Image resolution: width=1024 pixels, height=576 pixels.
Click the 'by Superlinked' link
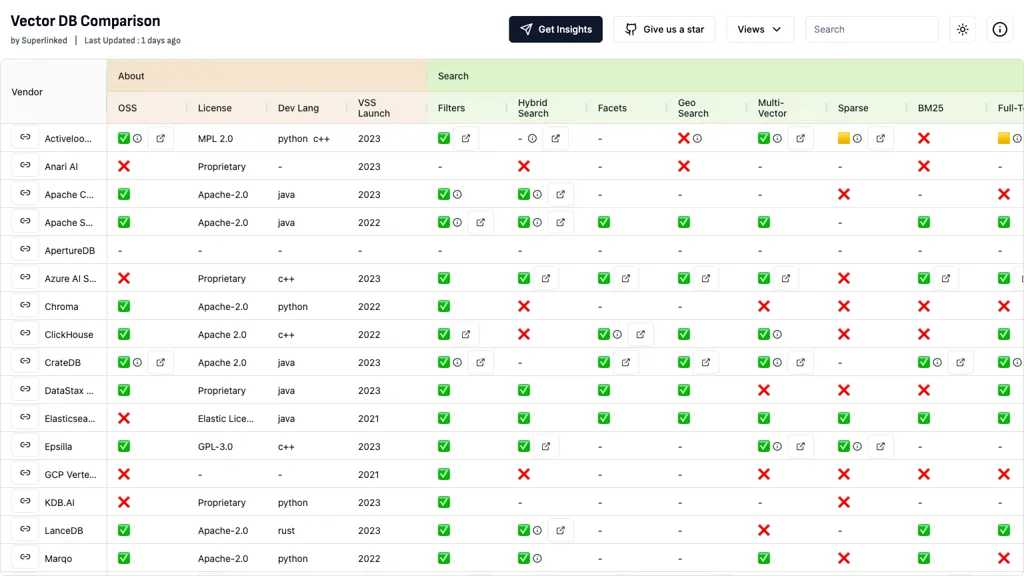click(40, 40)
